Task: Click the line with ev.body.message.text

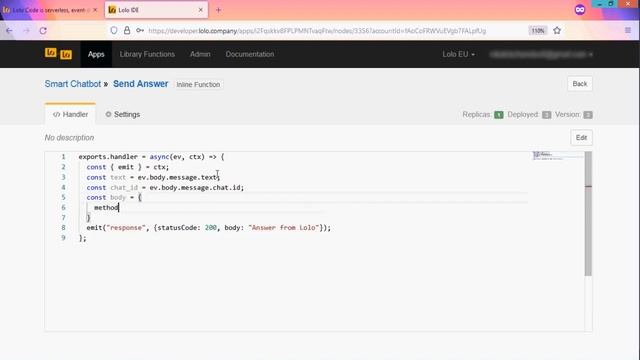Action: pyautogui.click(x=153, y=177)
